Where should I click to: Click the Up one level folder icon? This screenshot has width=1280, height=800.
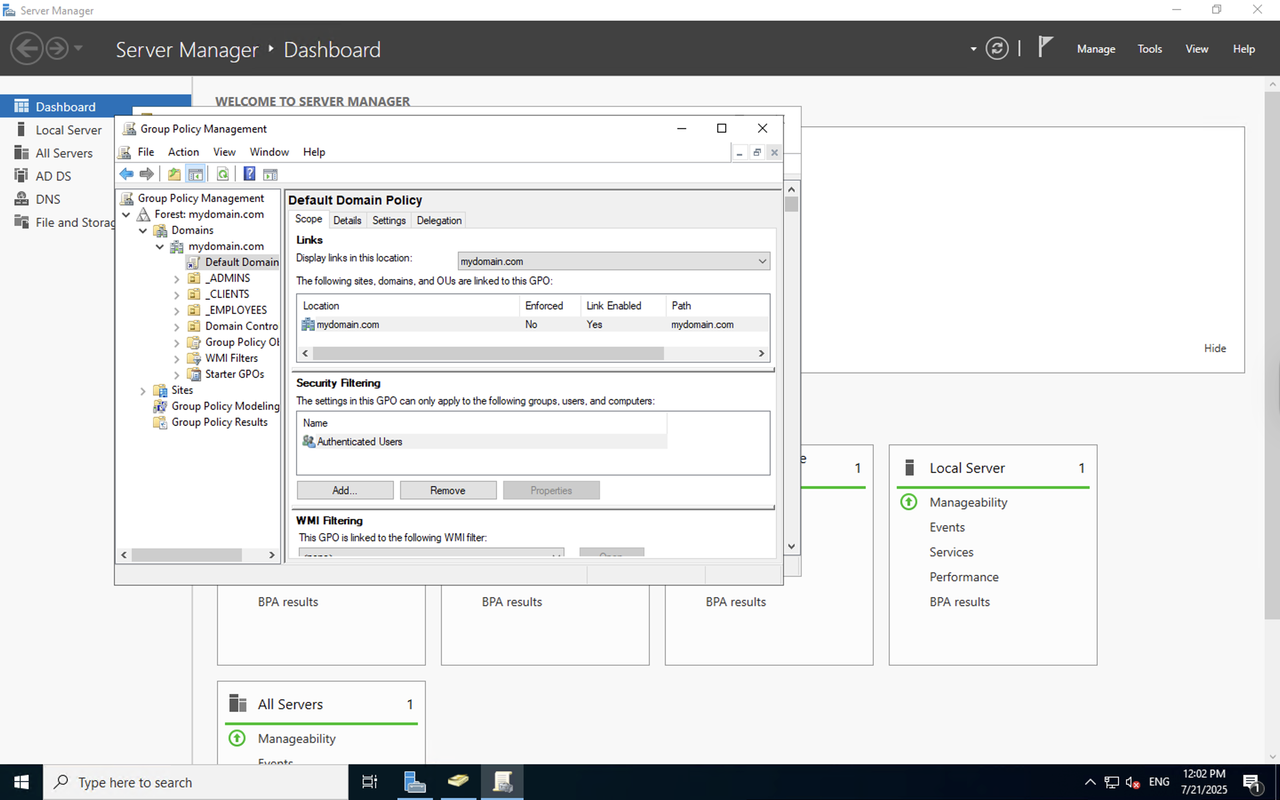click(174, 174)
